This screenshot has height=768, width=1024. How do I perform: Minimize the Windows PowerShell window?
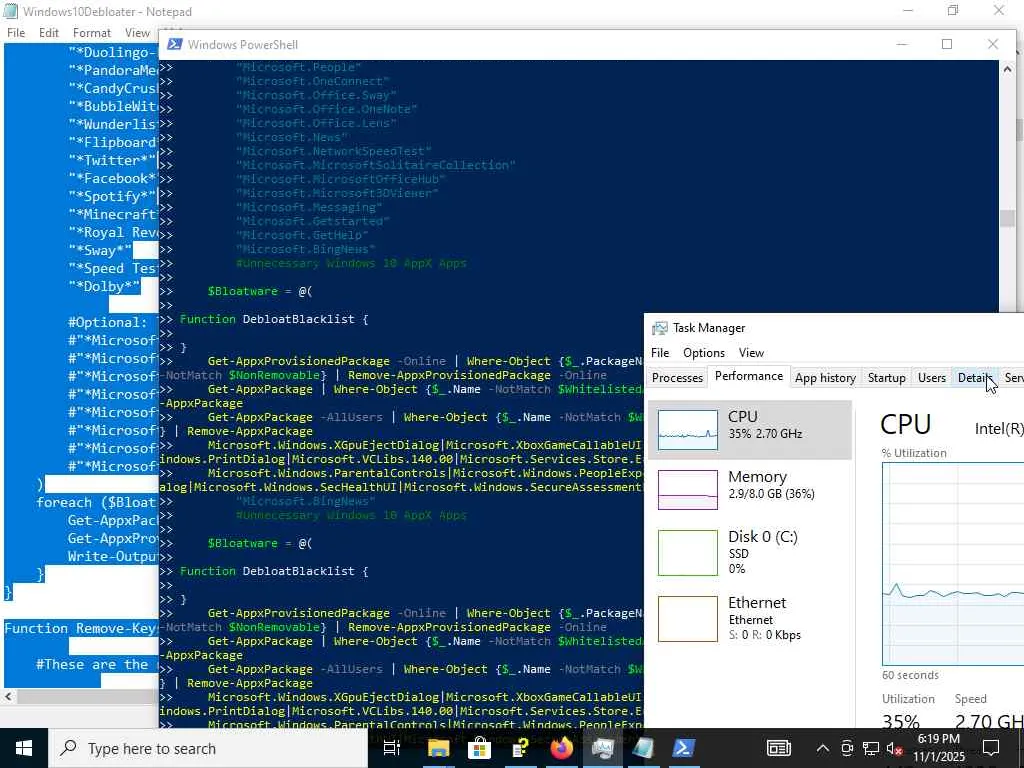902,44
